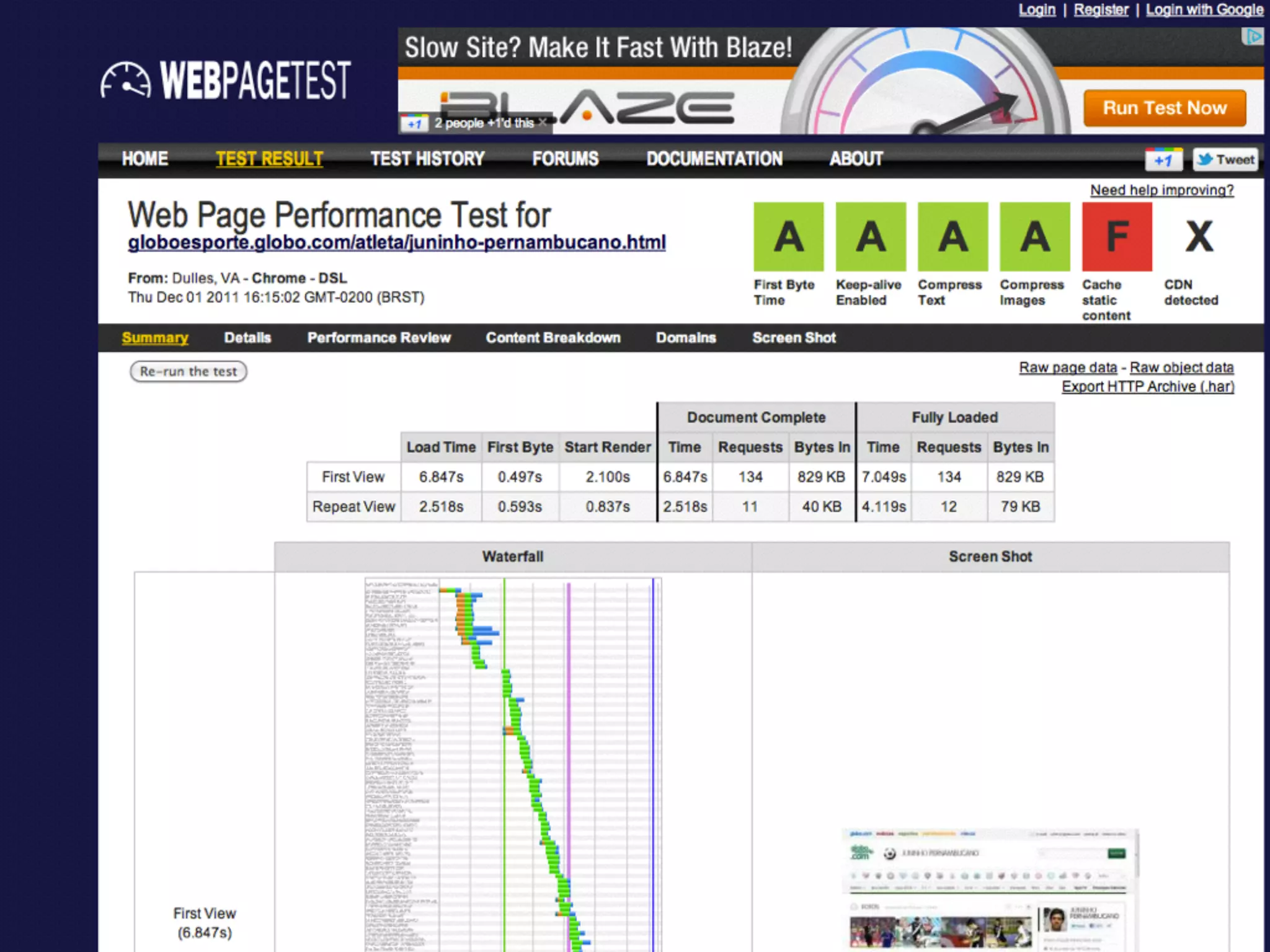Click the Login with Google link
Screen dimensions: 1270x952
(1204, 10)
